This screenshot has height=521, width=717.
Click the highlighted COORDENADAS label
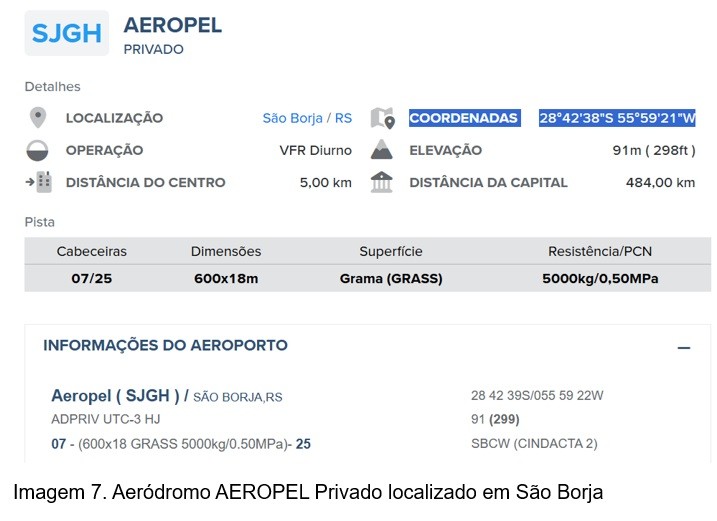click(464, 118)
